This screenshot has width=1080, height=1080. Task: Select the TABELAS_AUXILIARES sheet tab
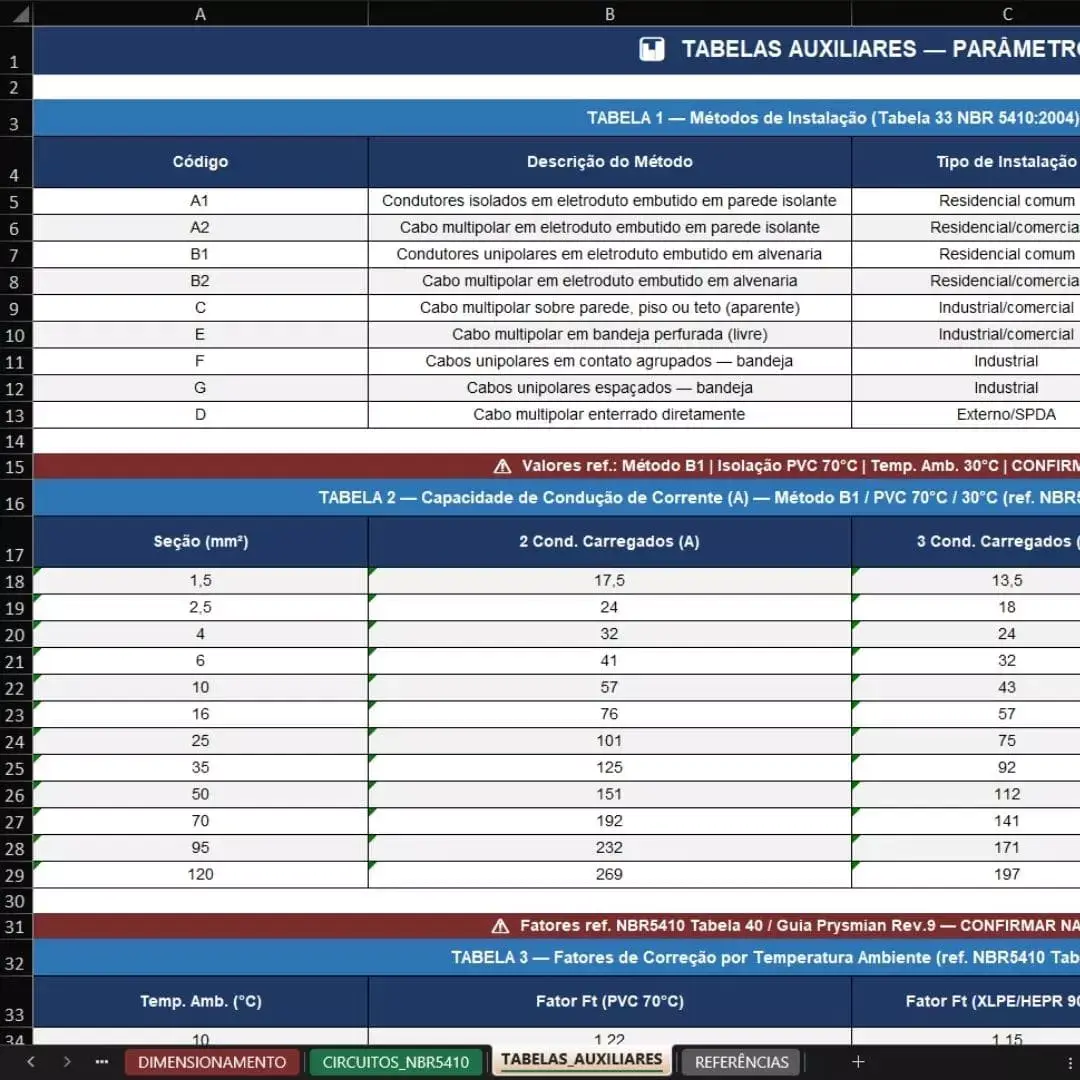[x=581, y=1059]
